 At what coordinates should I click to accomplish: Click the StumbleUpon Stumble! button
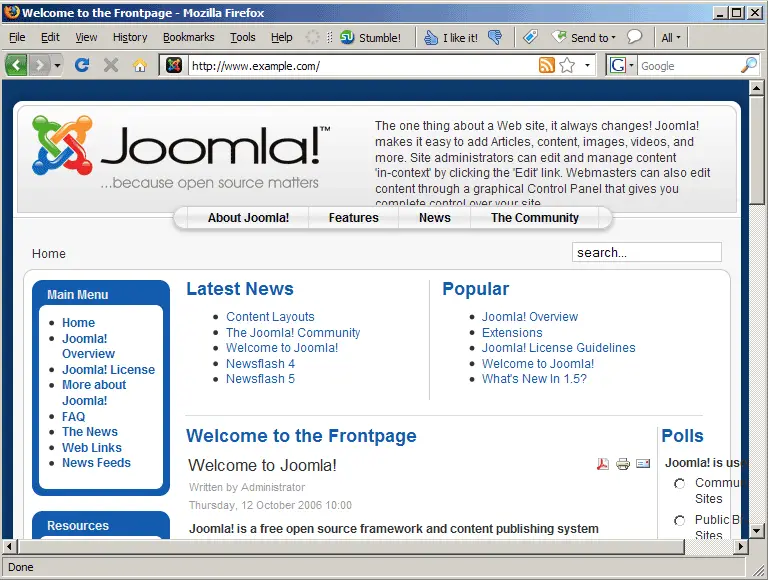[x=370, y=38]
